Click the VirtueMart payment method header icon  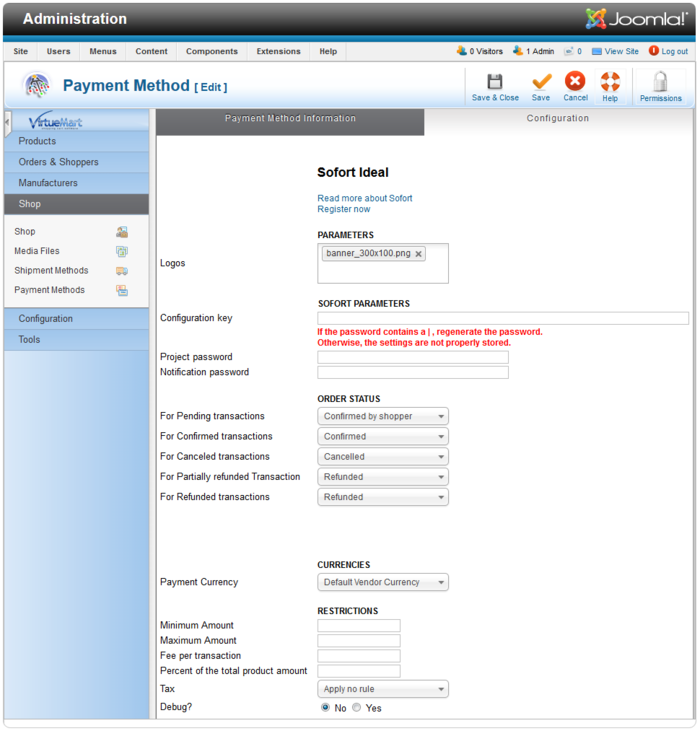[37, 85]
